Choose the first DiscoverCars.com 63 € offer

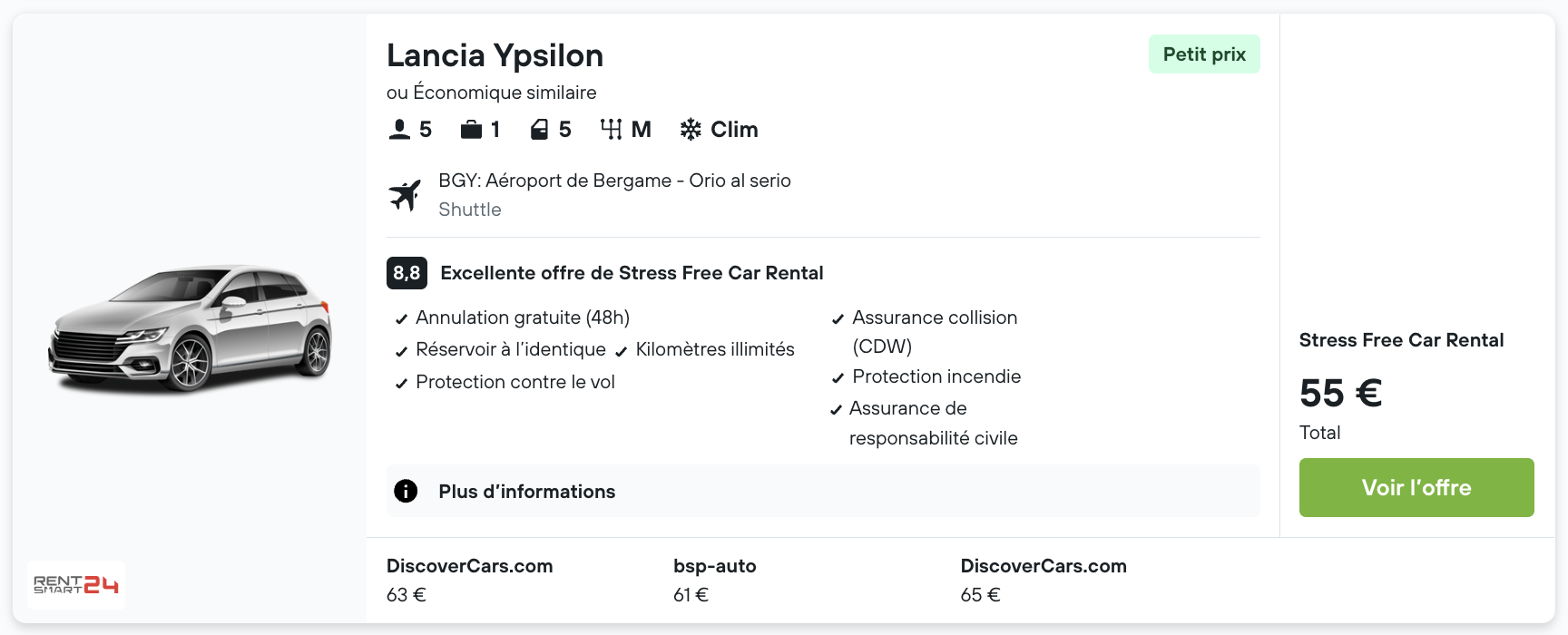[x=469, y=580]
